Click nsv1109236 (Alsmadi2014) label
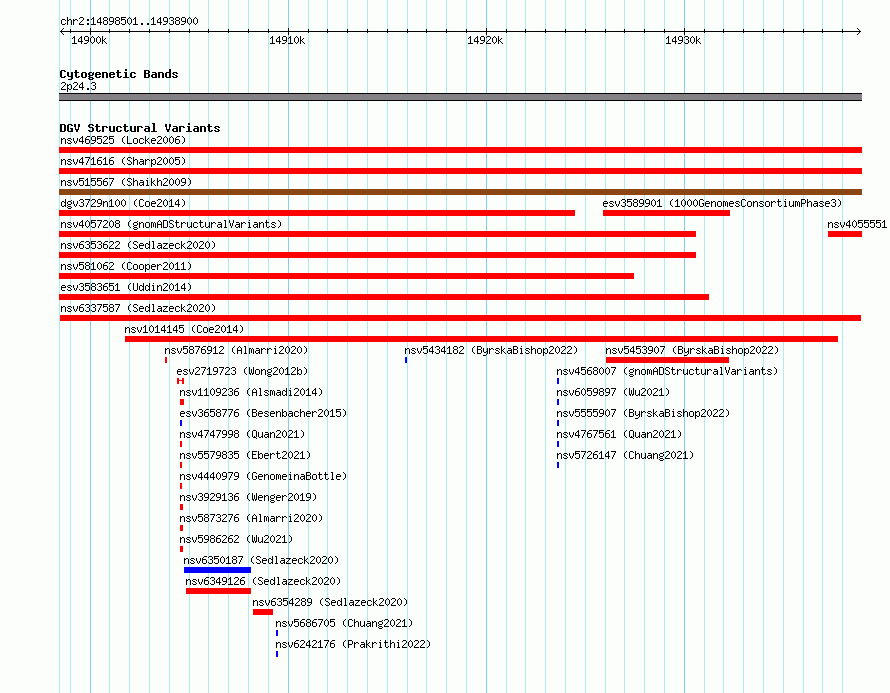 (x=251, y=392)
